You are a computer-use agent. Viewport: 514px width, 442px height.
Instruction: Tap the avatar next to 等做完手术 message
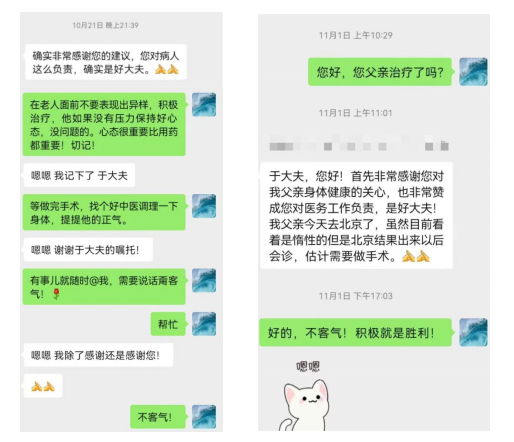pyautogui.click(x=204, y=206)
